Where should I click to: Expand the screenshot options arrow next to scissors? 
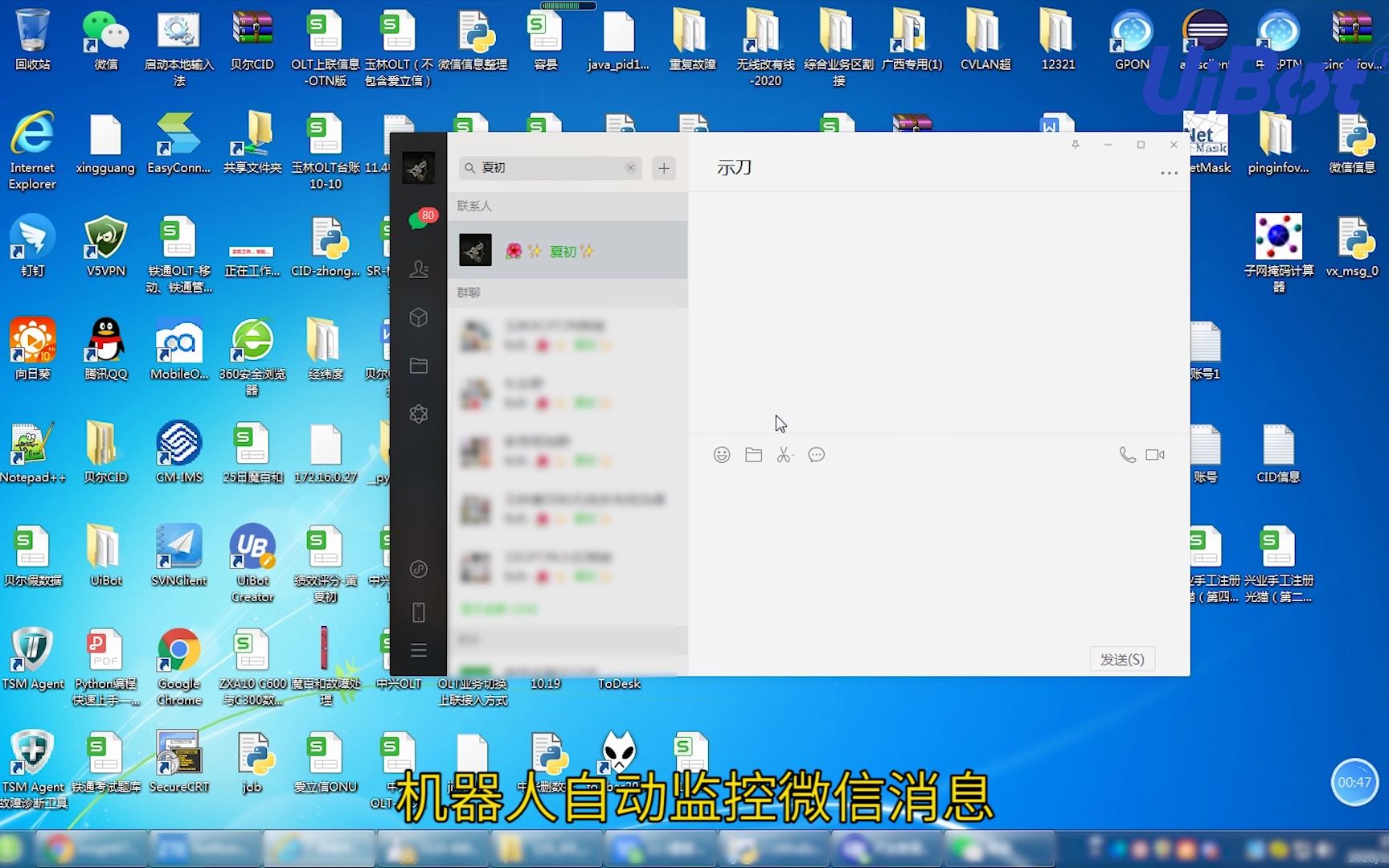pyautogui.click(x=795, y=454)
